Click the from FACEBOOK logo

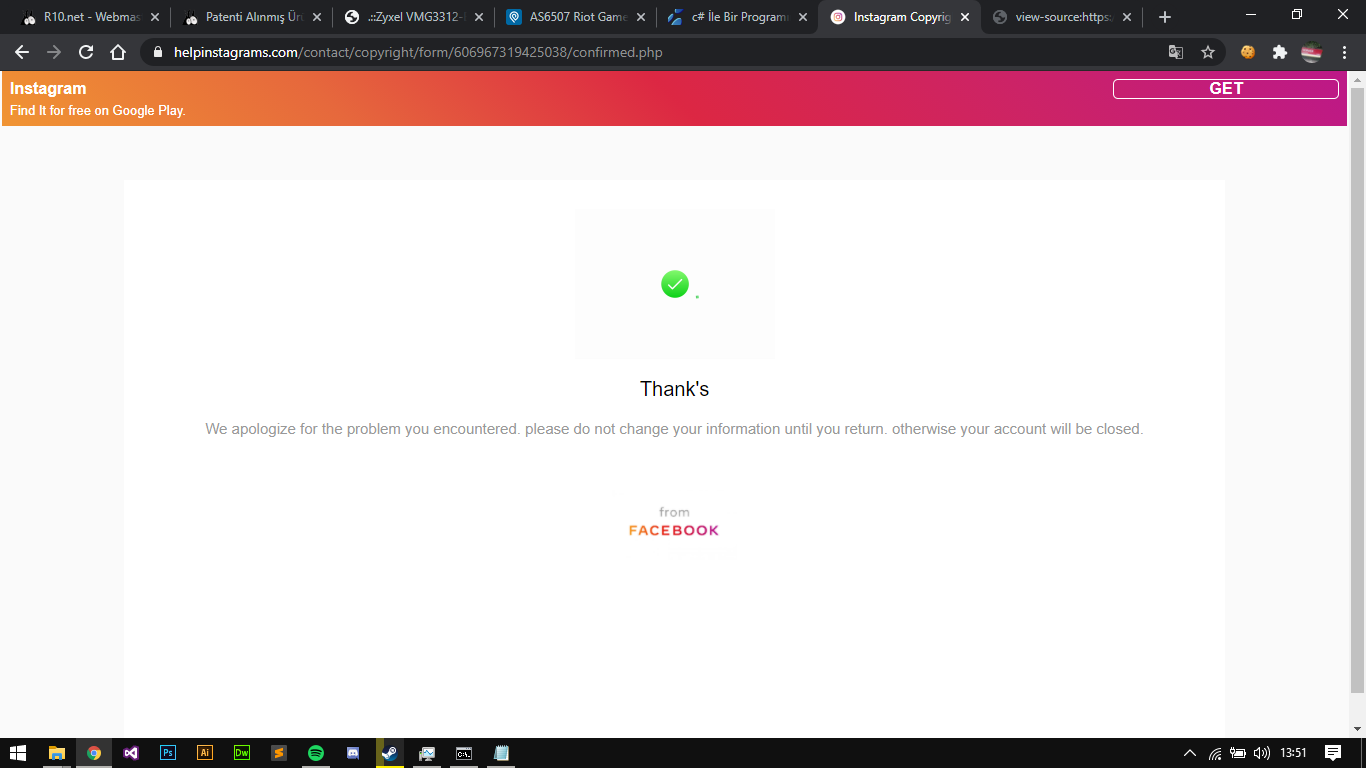click(674, 522)
